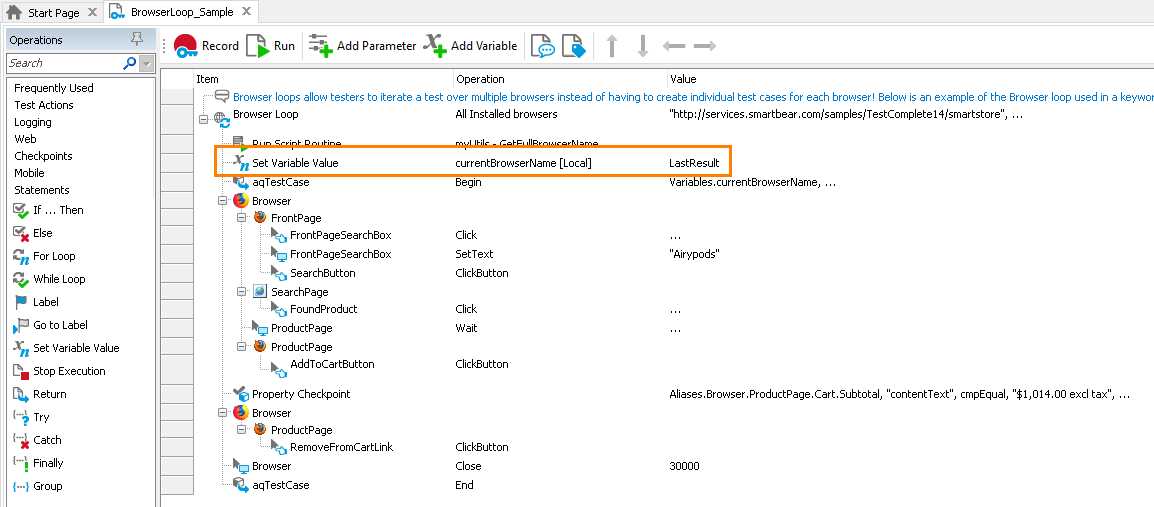Select the While Loop operation

click(59, 279)
